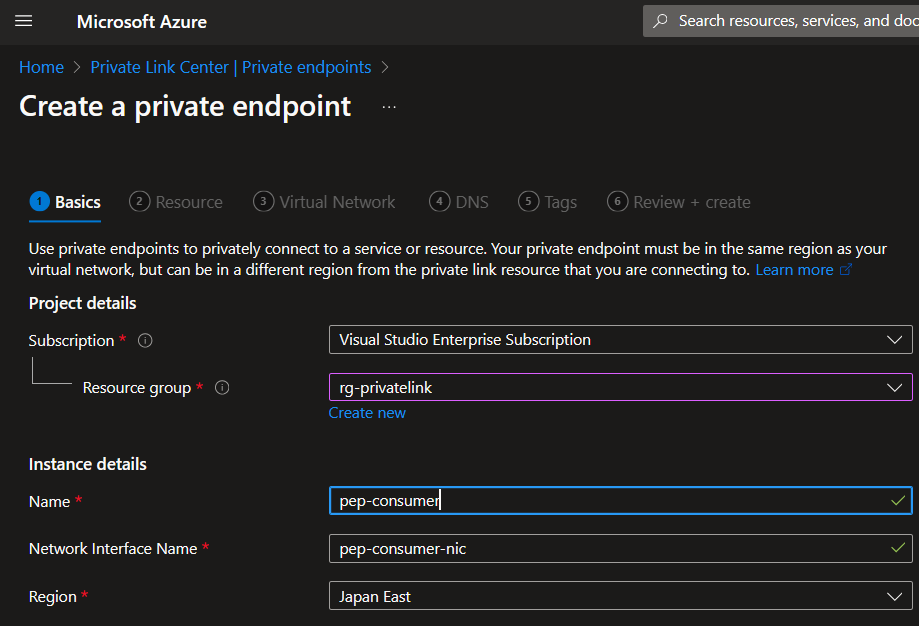Navigate to Home via the breadcrumb
This screenshot has height=626, width=919.
click(x=41, y=66)
